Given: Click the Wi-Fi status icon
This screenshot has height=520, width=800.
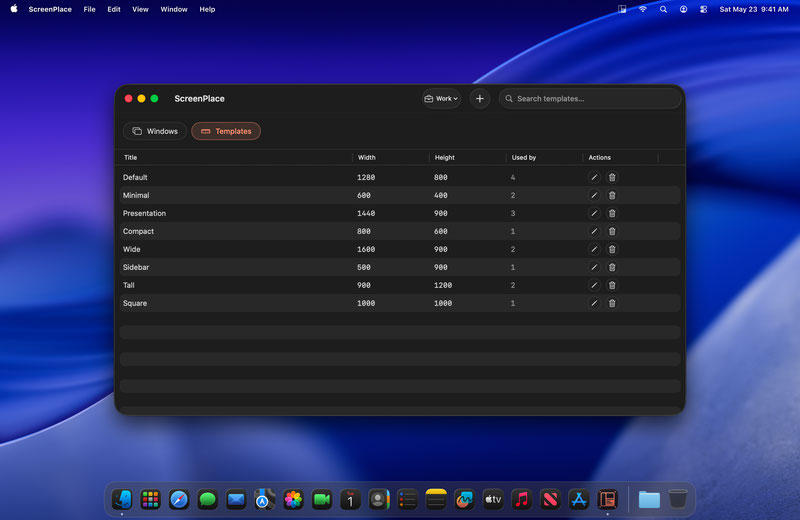Looking at the screenshot, I should (642, 9).
